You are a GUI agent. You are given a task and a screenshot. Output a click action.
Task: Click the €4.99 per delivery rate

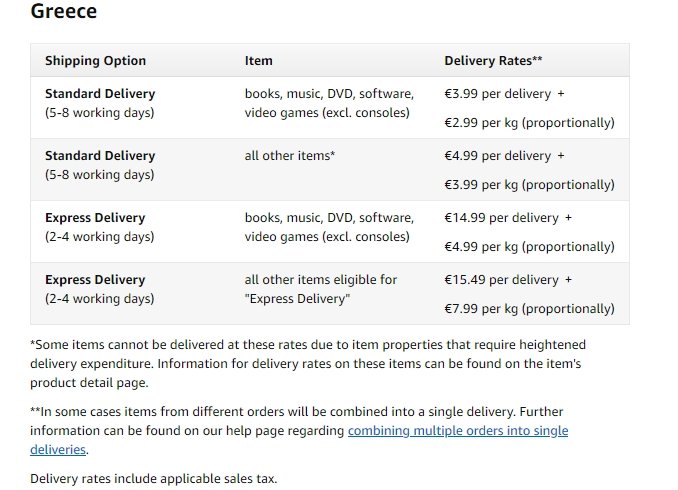(x=497, y=156)
